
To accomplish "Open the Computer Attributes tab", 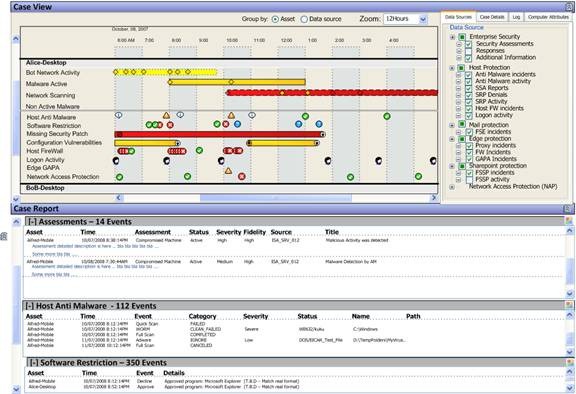I will pyautogui.click(x=548, y=17).
